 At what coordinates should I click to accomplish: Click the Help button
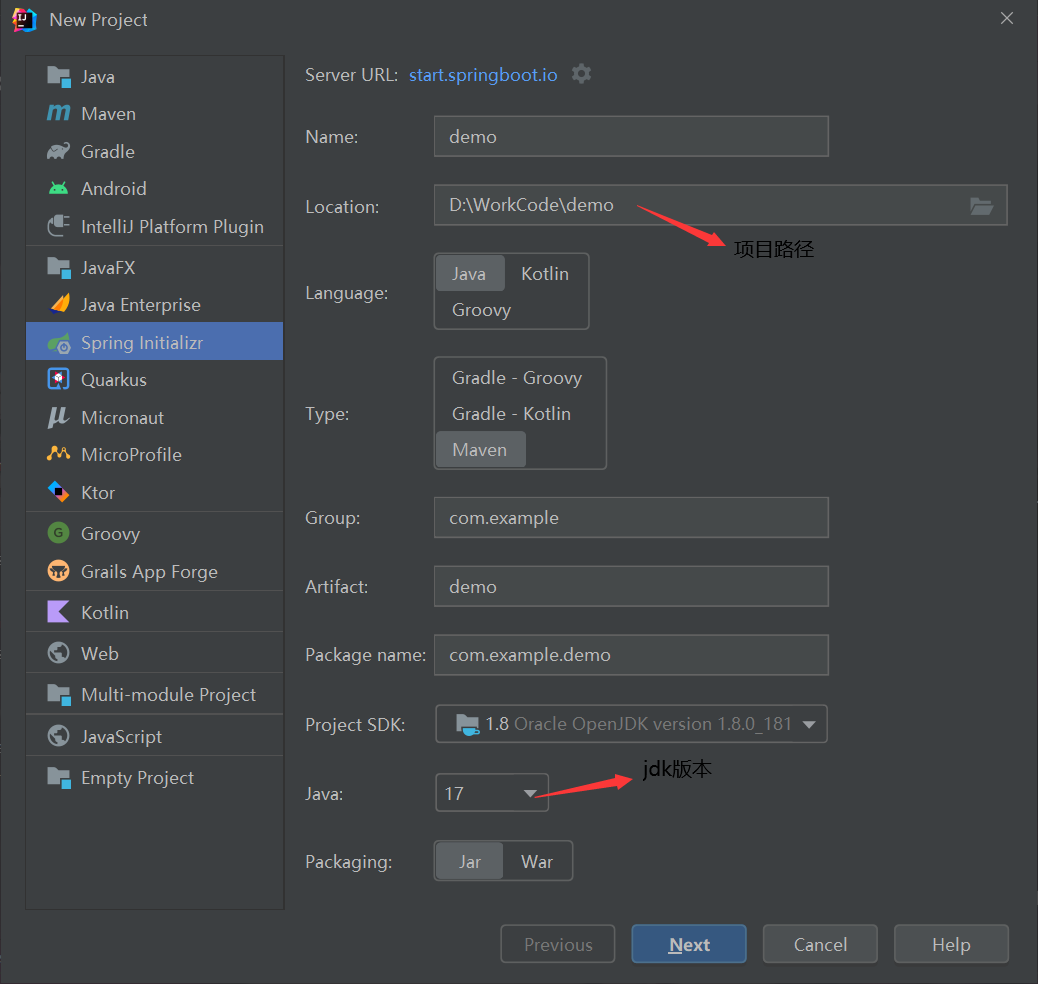(x=951, y=944)
